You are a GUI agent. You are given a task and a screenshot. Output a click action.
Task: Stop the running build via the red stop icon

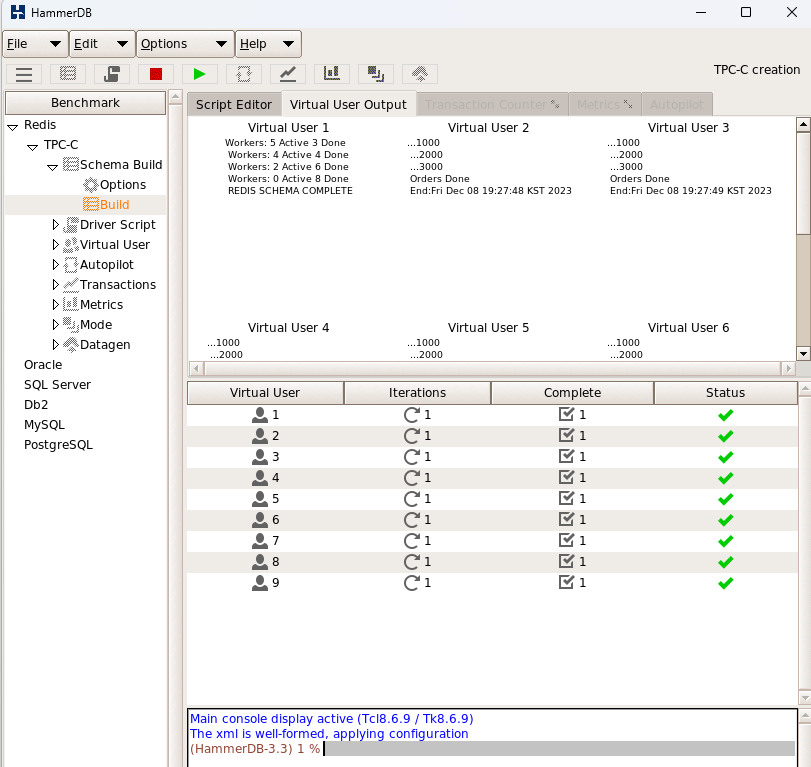point(155,73)
